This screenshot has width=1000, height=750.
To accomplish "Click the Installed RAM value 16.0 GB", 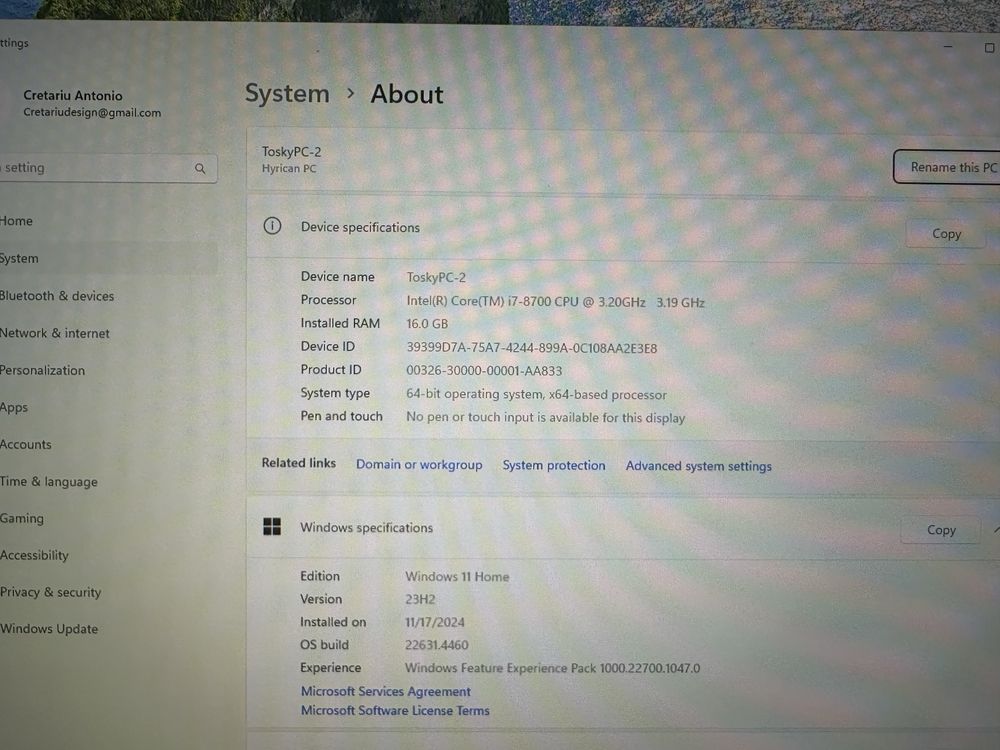I will (x=427, y=324).
